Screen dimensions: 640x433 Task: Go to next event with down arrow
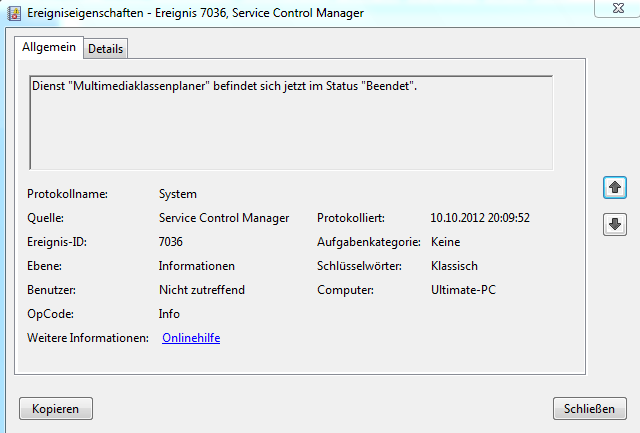pos(615,224)
